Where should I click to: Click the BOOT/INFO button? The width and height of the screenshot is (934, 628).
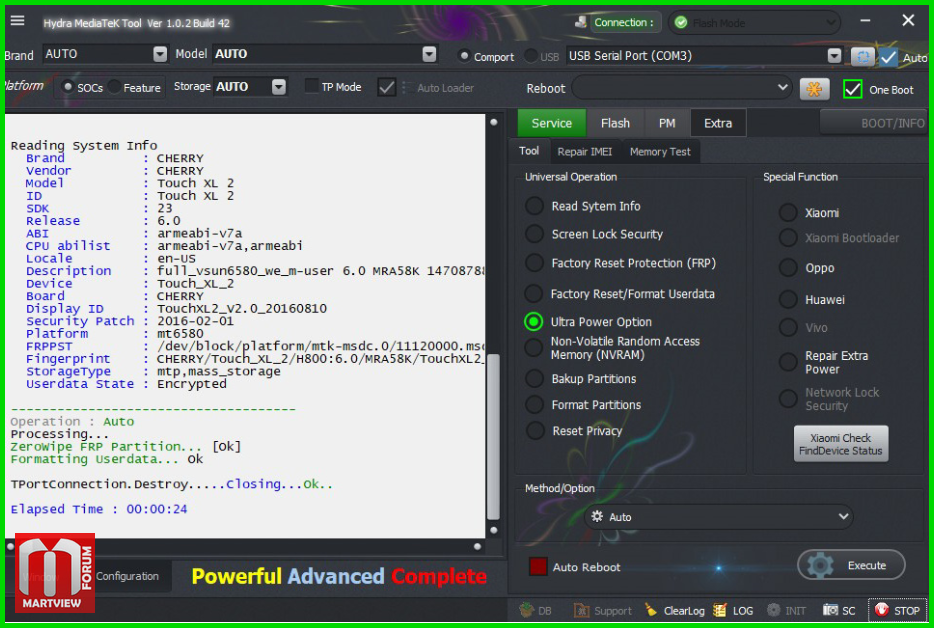point(874,123)
